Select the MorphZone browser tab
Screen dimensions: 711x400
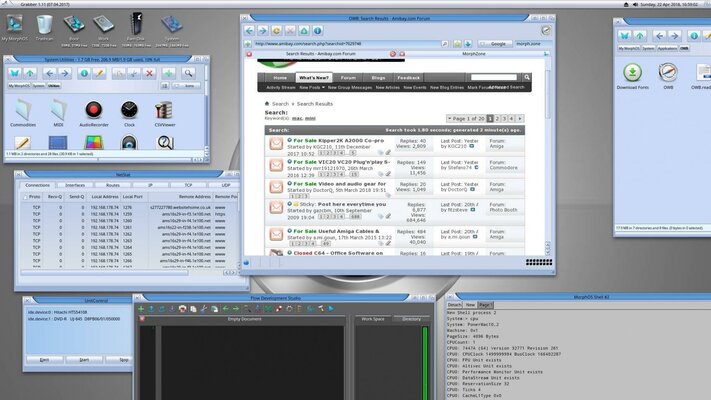[474, 54]
